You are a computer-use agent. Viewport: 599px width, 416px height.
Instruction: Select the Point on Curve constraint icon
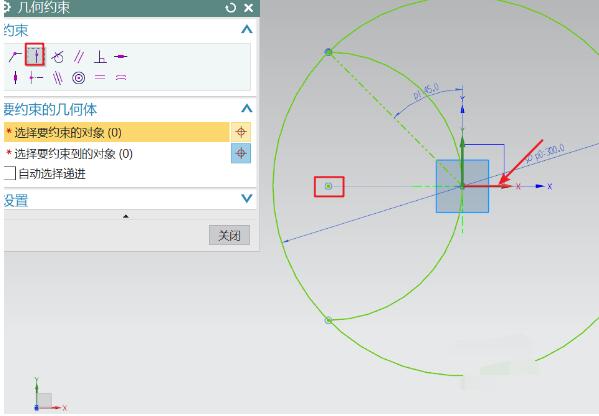(35, 55)
